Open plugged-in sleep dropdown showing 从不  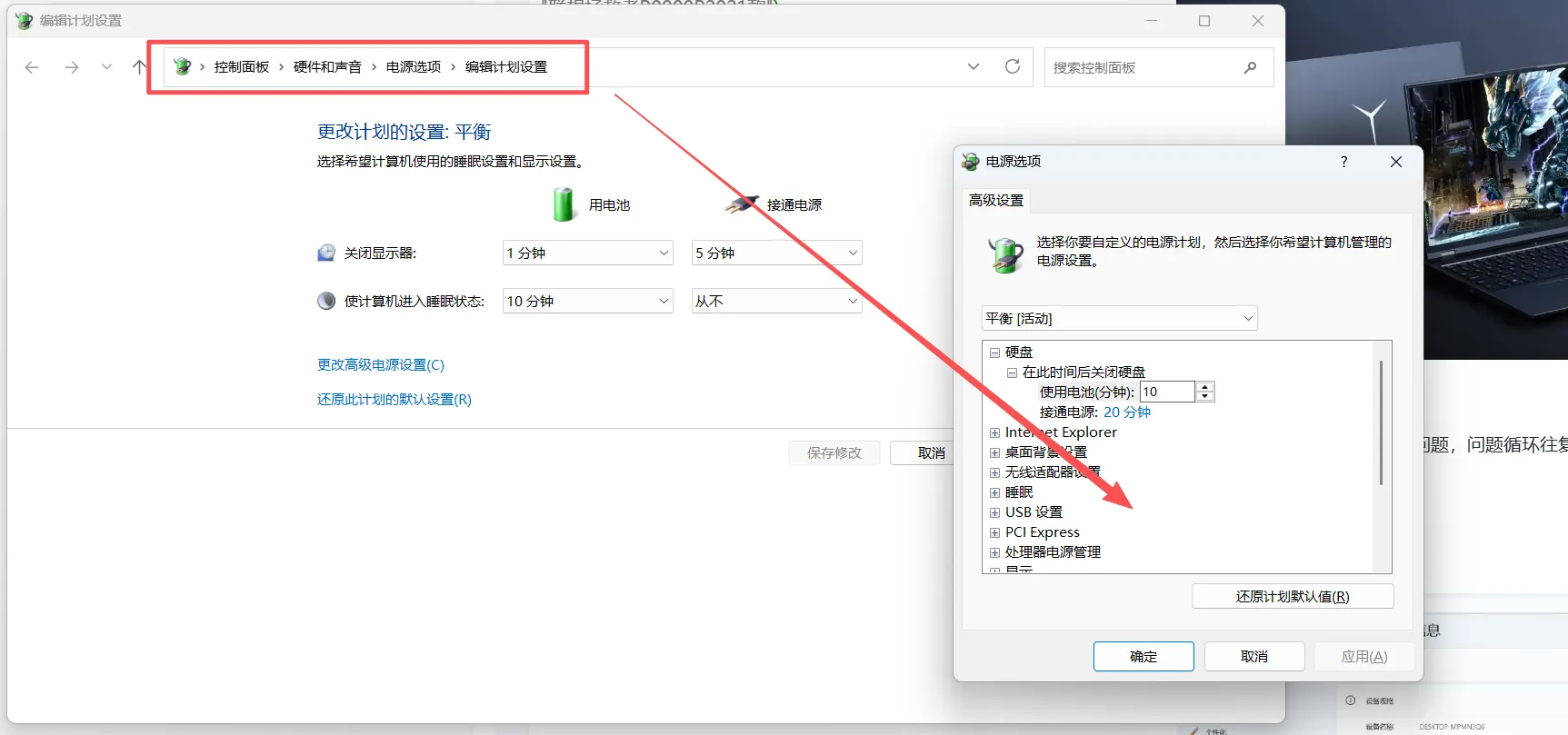(x=776, y=302)
